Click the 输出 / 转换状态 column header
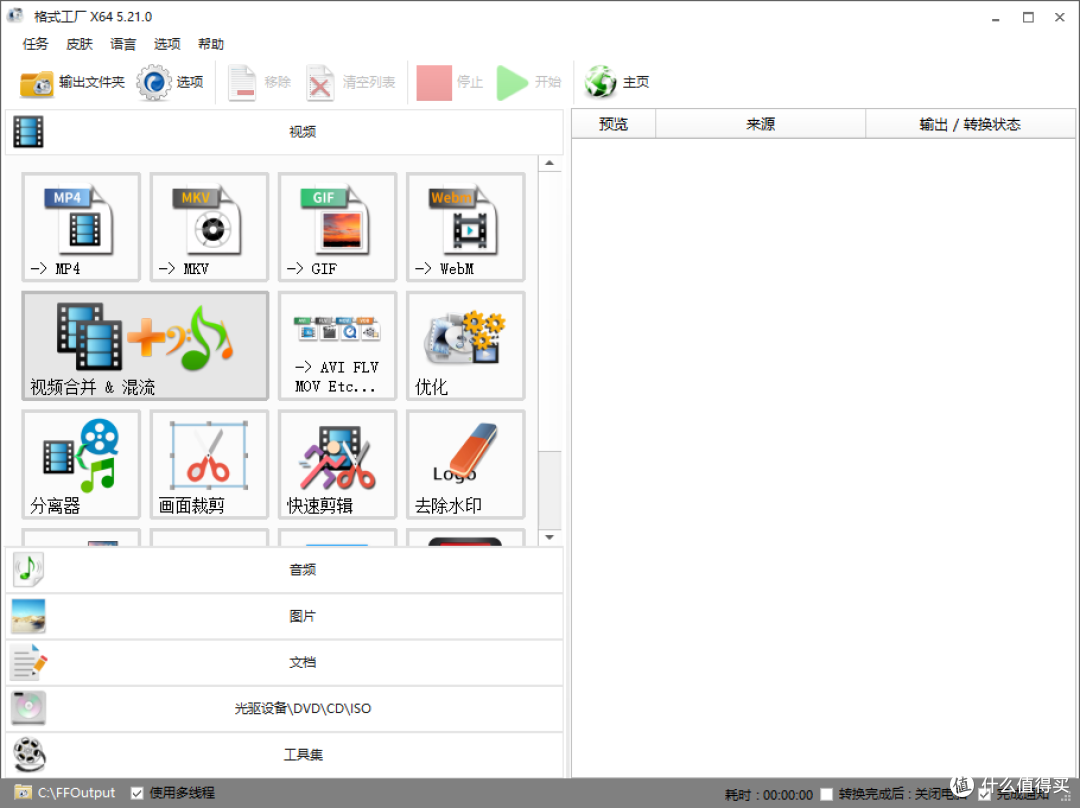 [x=970, y=124]
